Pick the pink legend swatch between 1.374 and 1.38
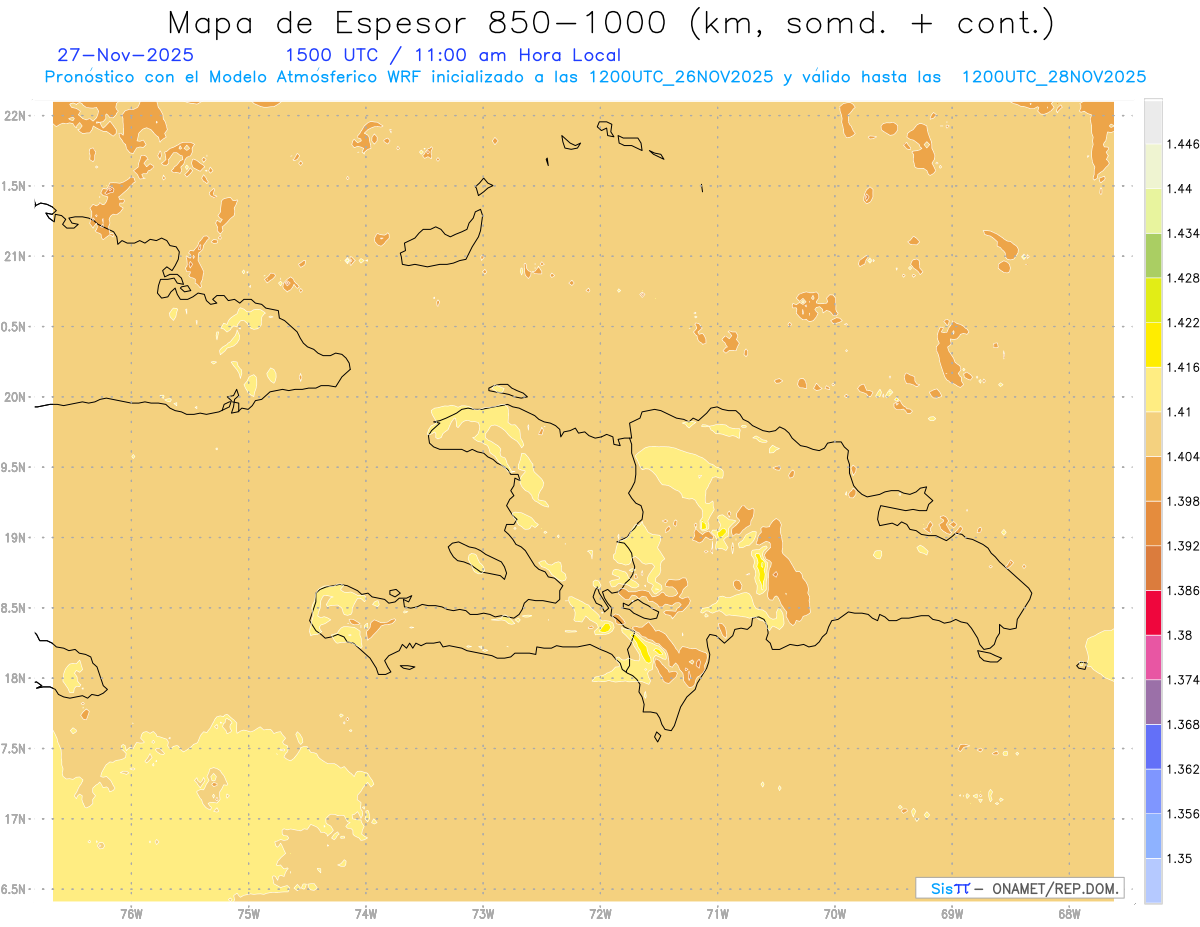Image resolution: width=1200 pixels, height=927 pixels. (x=1153, y=657)
